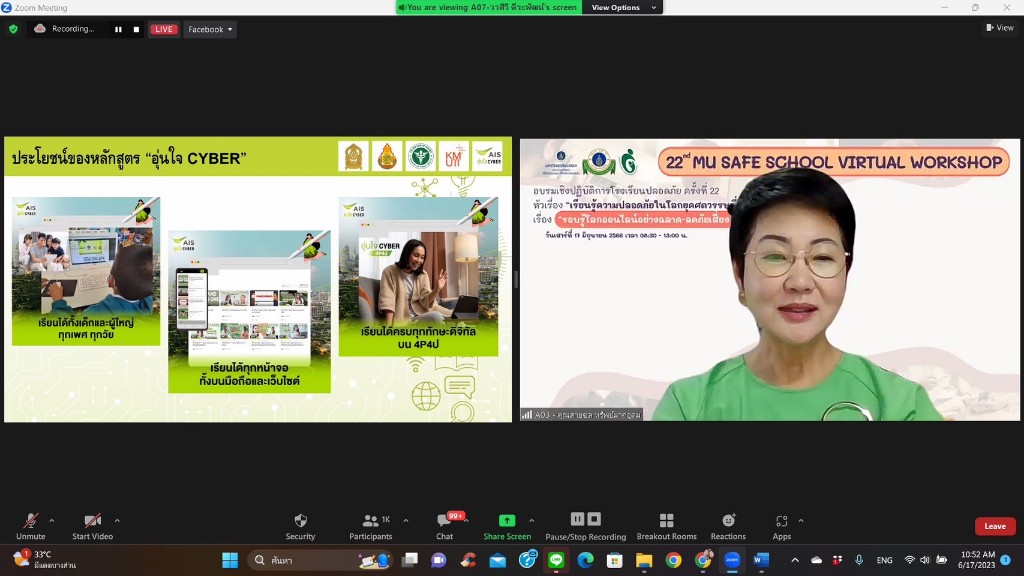Viewport: 1024px width, 576px height.
Task: Open the weather widget 33°C
Action: click(x=44, y=560)
